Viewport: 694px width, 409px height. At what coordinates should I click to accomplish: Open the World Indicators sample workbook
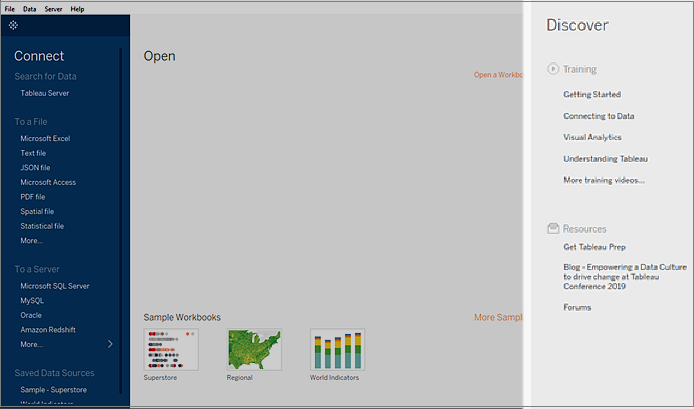point(337,349)
